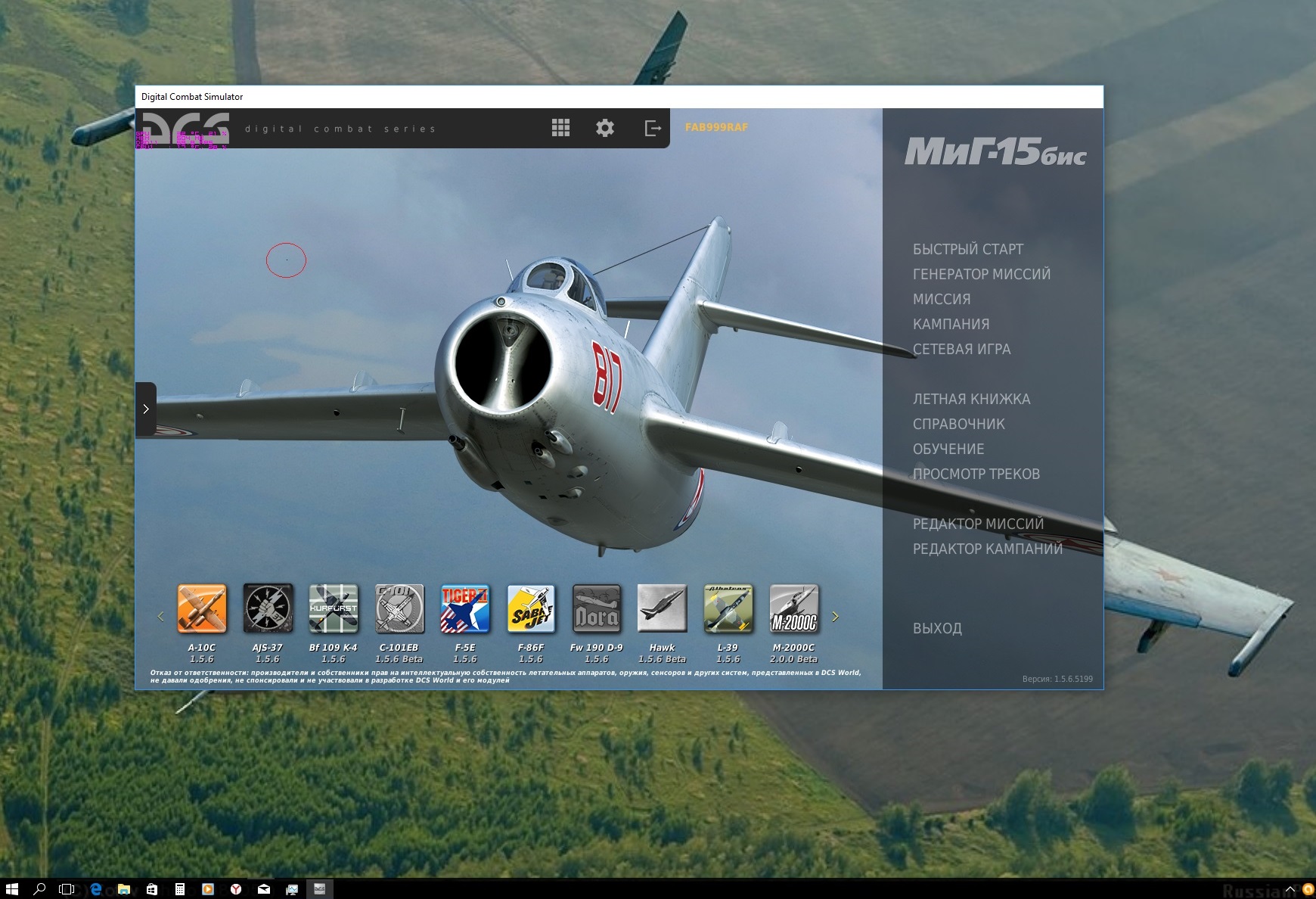Open the modules grid manager icon

tap(560, 128)
